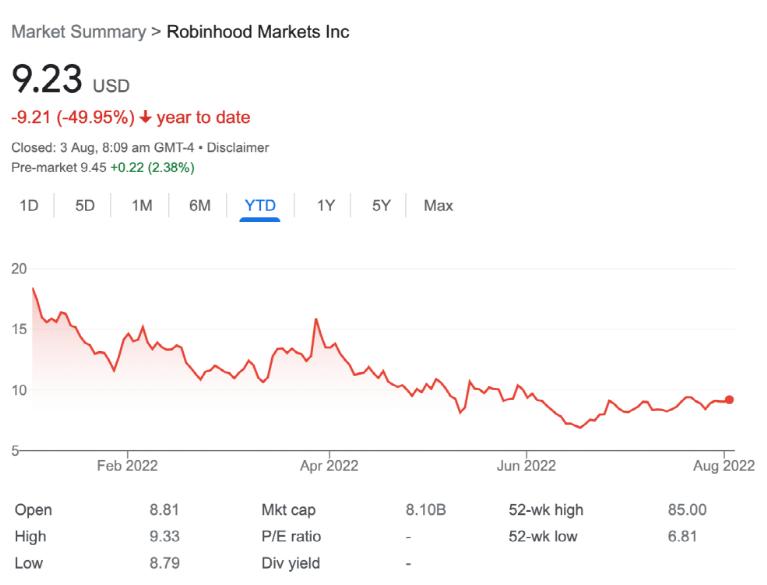Switch to the 5D time range

click(x=85, y=206)
